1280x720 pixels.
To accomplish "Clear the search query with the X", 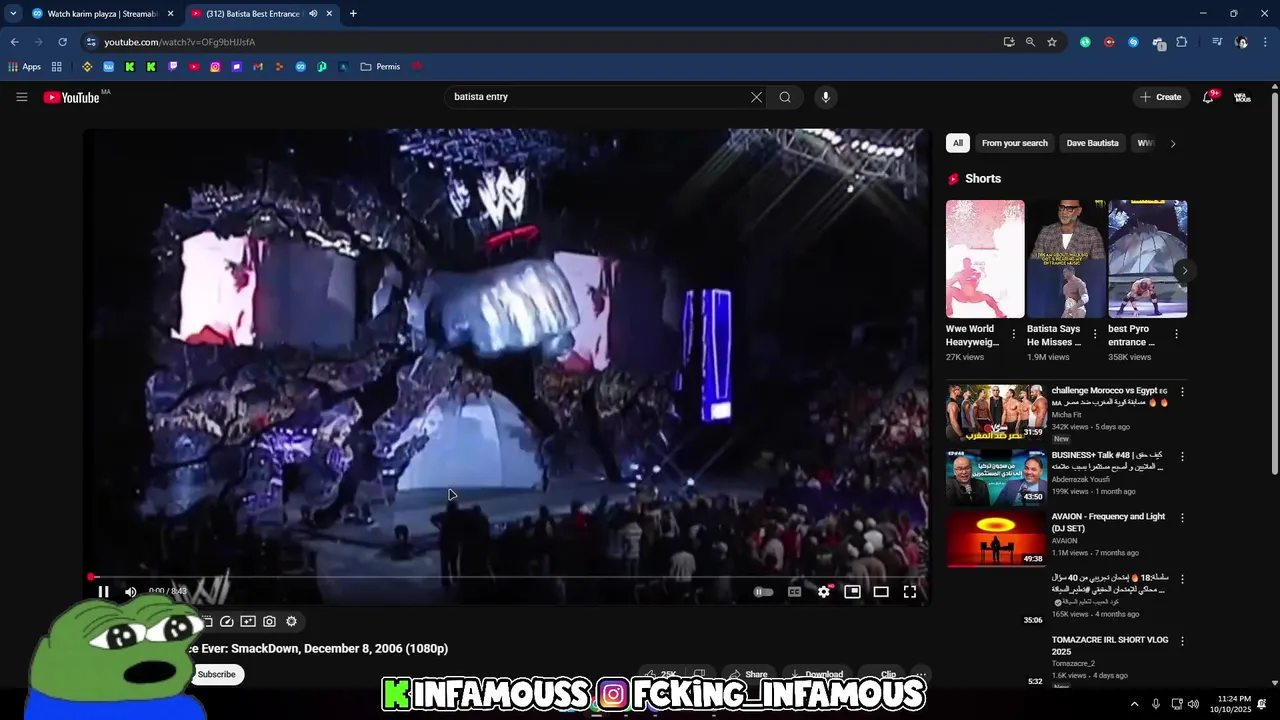I will (x=756, y=97).
